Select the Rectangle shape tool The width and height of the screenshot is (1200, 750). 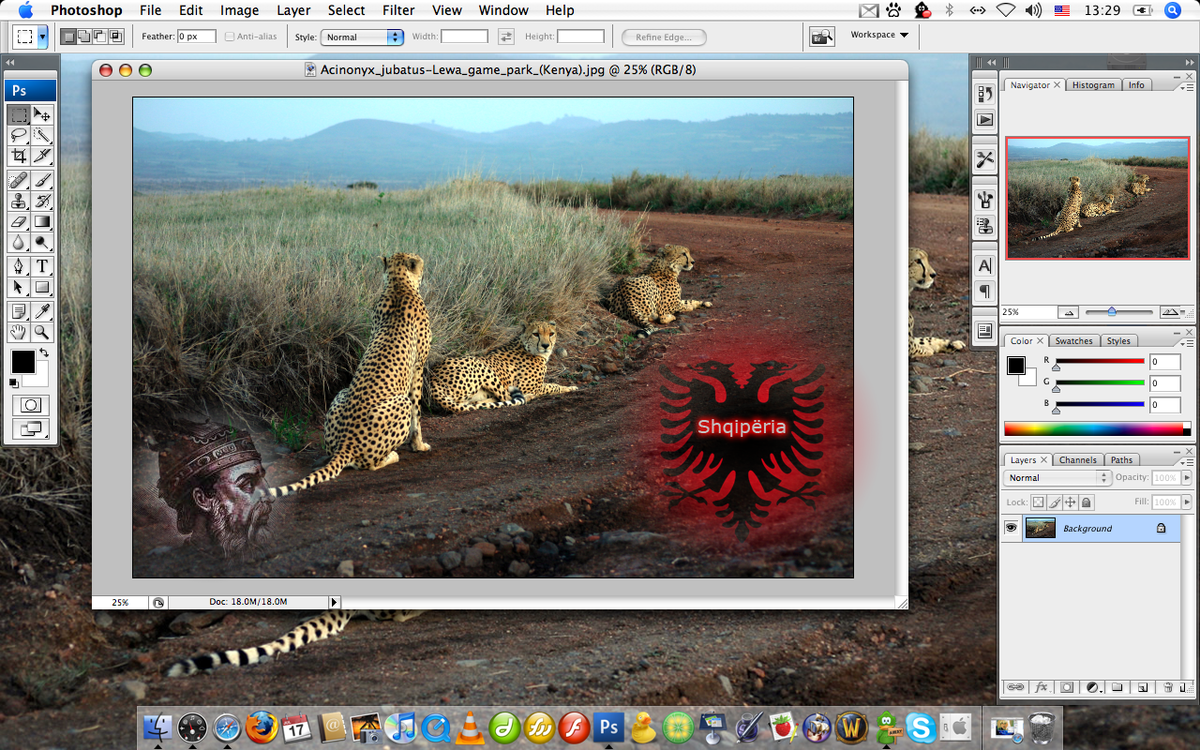pyautogui.click(x=42, y=288)
